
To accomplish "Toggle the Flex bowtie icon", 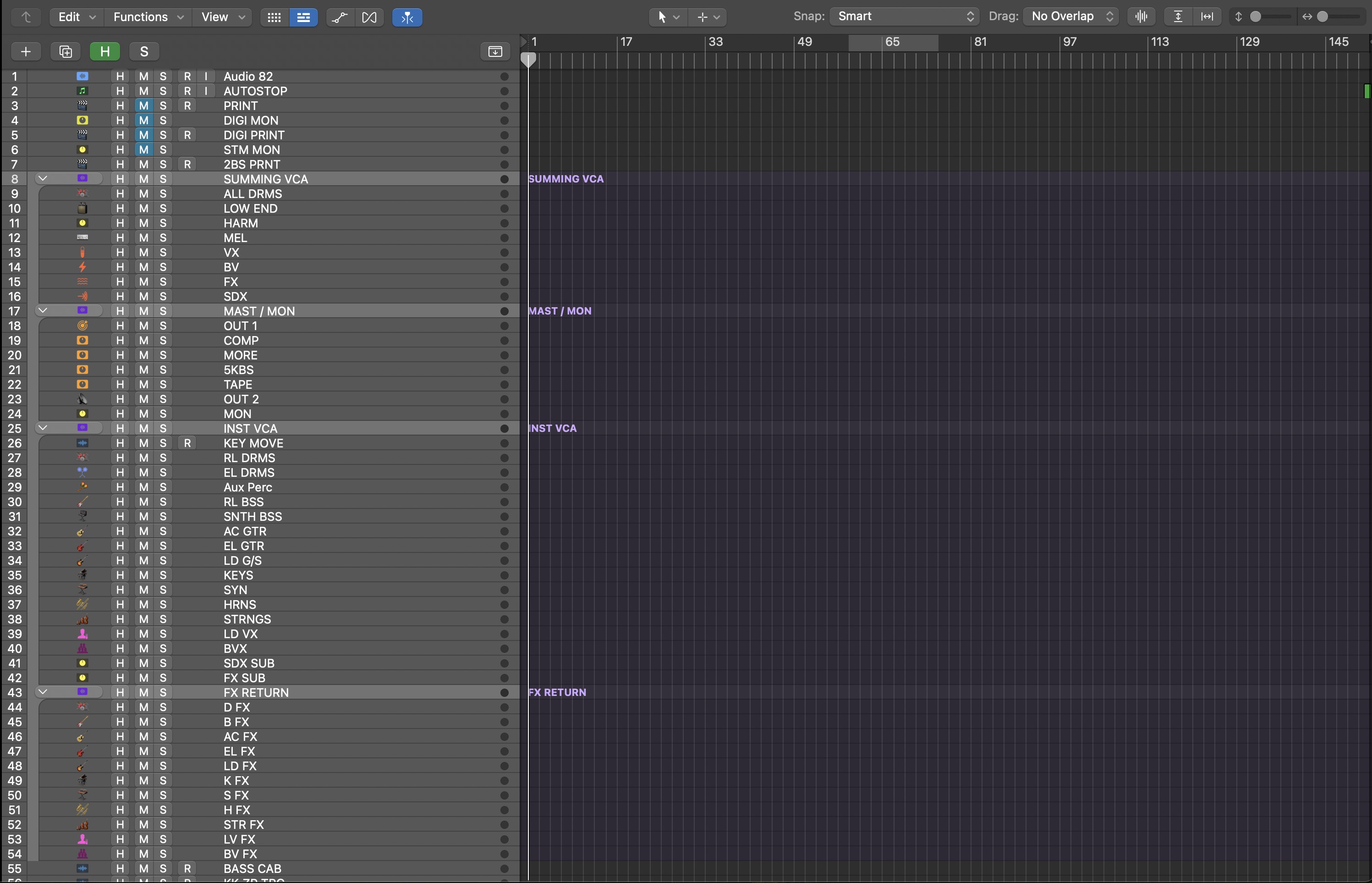I will (370, 17).
